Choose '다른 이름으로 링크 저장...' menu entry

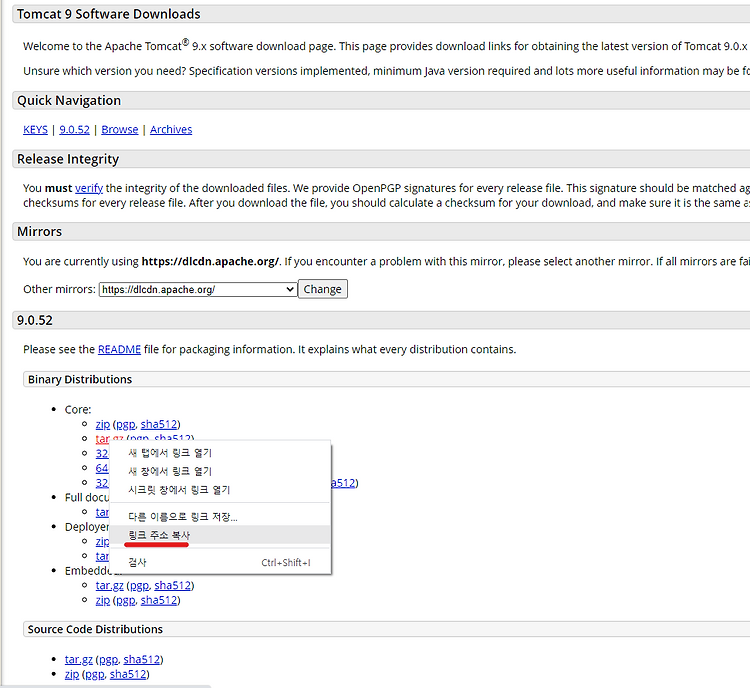[x=221, y=517]
